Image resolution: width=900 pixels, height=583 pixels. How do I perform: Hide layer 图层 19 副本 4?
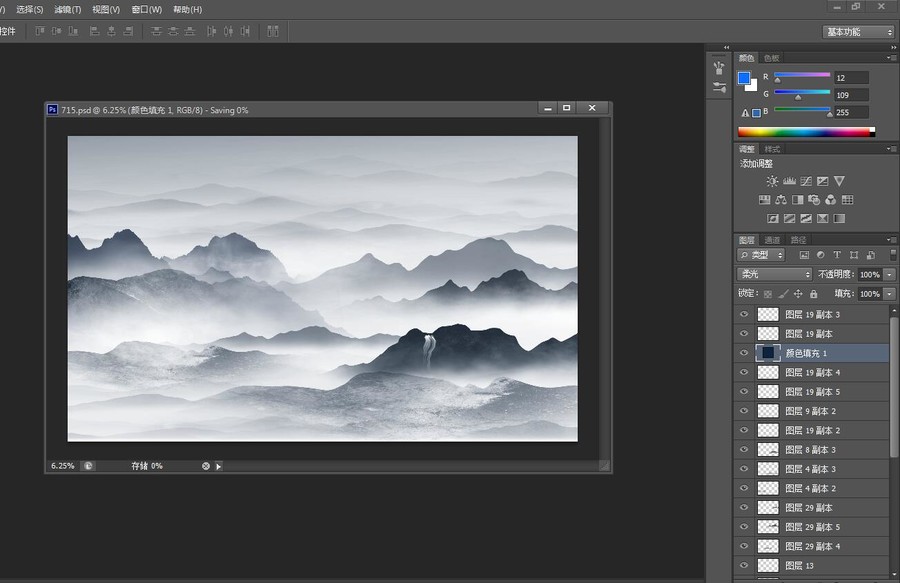[x=744, y=372]
